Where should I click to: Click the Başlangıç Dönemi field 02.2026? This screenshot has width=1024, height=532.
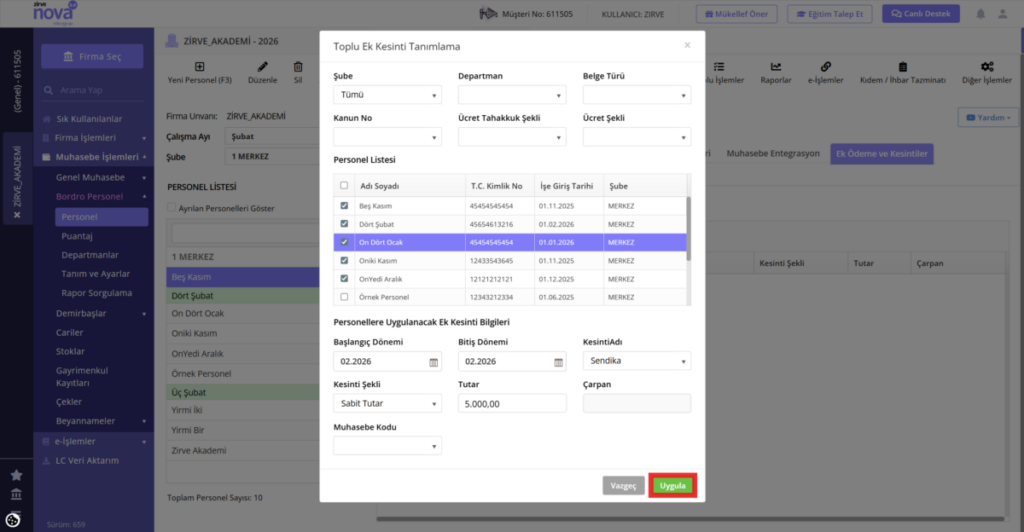point(387,361)
